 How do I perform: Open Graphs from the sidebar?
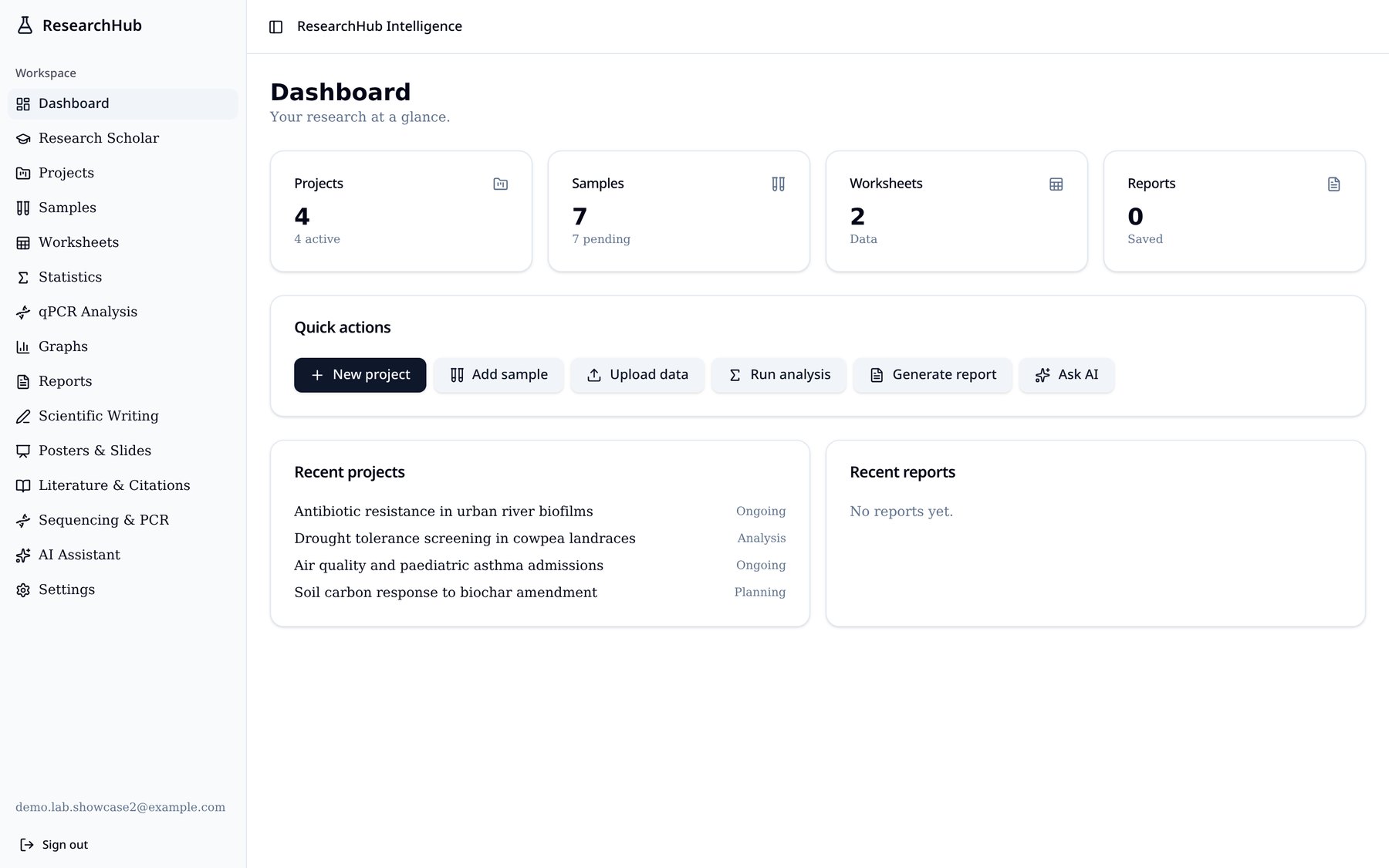click(x=123, y=346)
